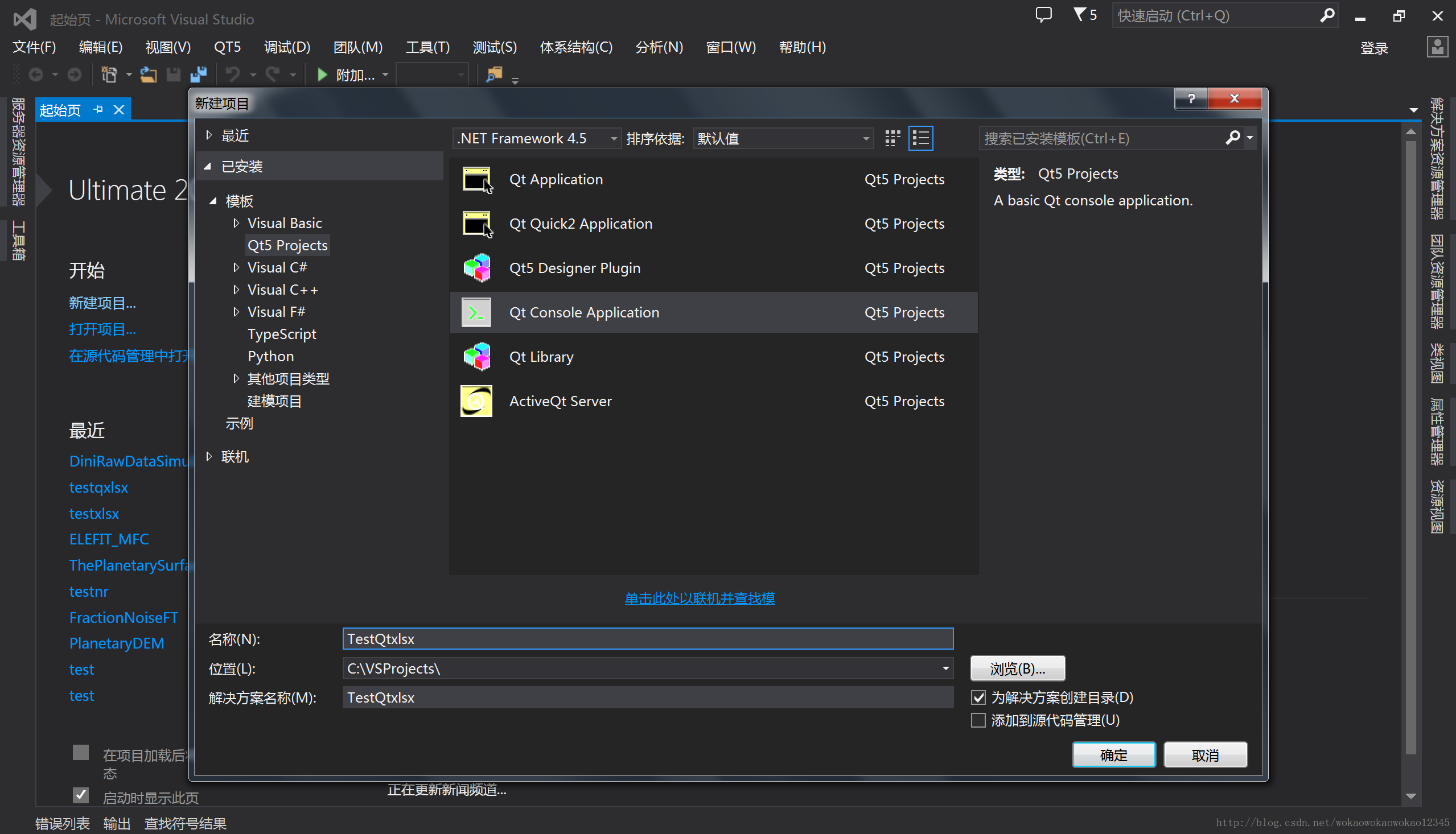
Task: Click the navigate backward toolbar icon
Action: click(x=36, y=75)
